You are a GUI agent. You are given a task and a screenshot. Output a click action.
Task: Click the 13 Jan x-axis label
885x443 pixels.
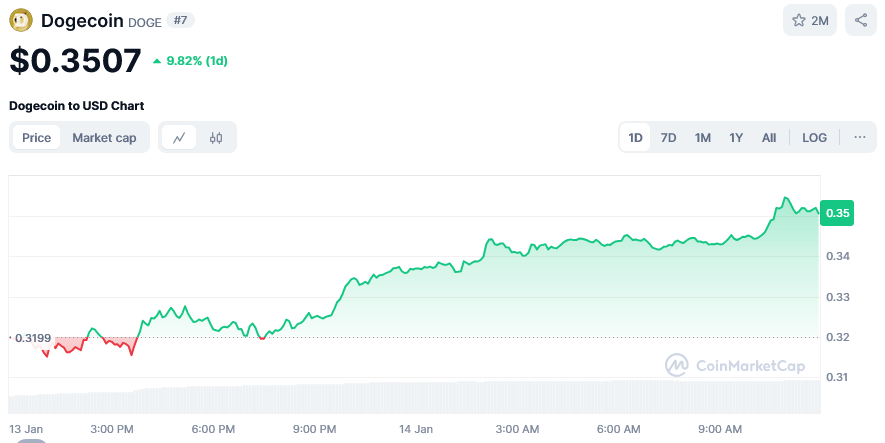[x=26, y=429]
